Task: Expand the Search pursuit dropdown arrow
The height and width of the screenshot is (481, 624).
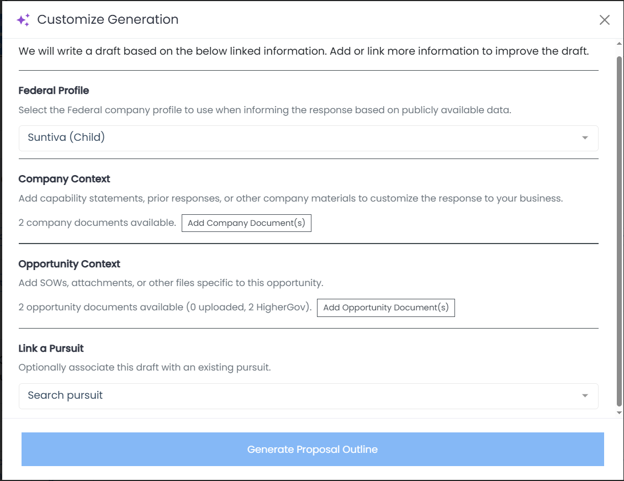Action: coord(585,395)
